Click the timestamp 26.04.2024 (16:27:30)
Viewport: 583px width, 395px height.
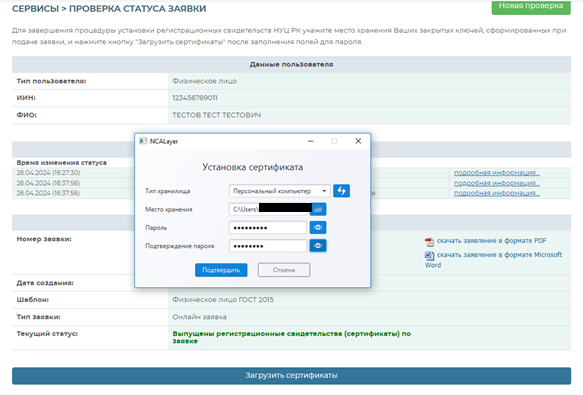(48, 173)
